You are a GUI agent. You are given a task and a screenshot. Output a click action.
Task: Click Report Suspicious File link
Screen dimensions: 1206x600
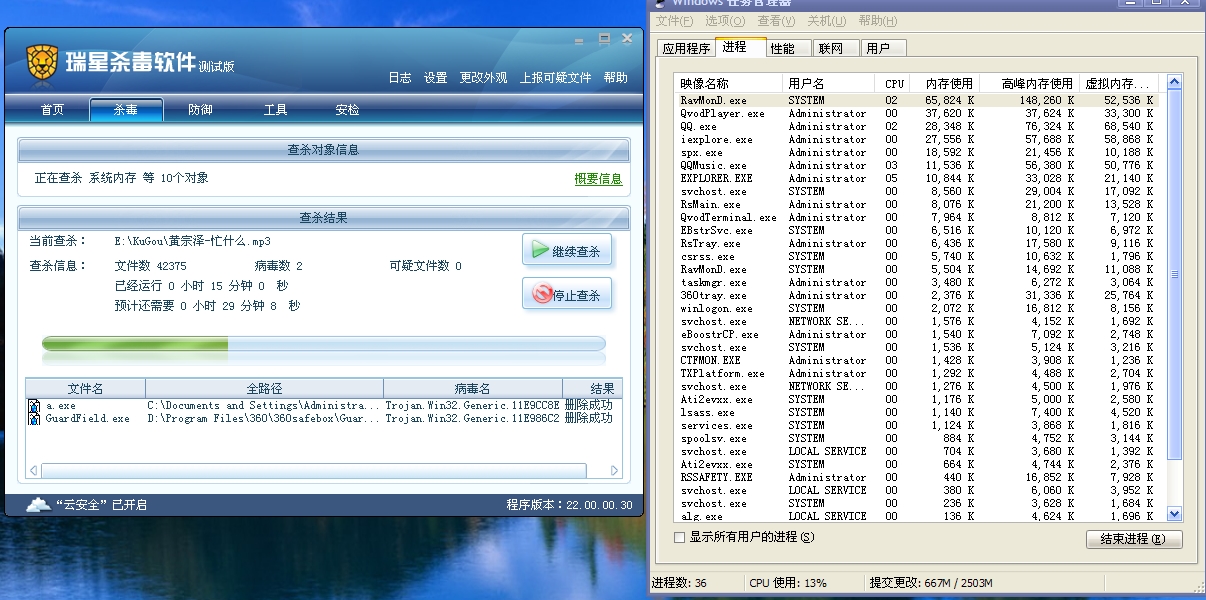pyautogui.click(x=555, y=78)
